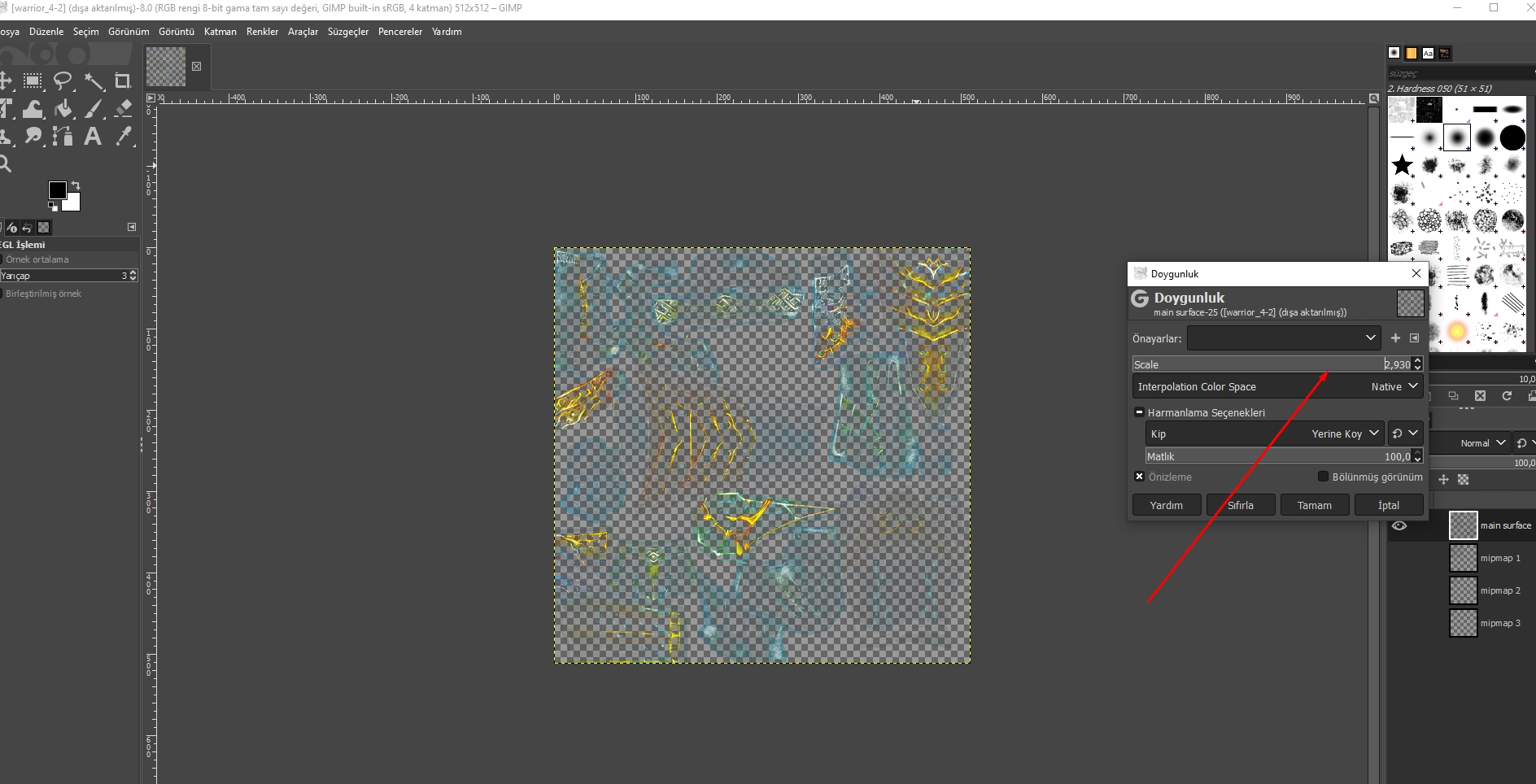Open Interpolation Color Space dropdown
The image size is (1536, 784).
tap(1277, 386)
